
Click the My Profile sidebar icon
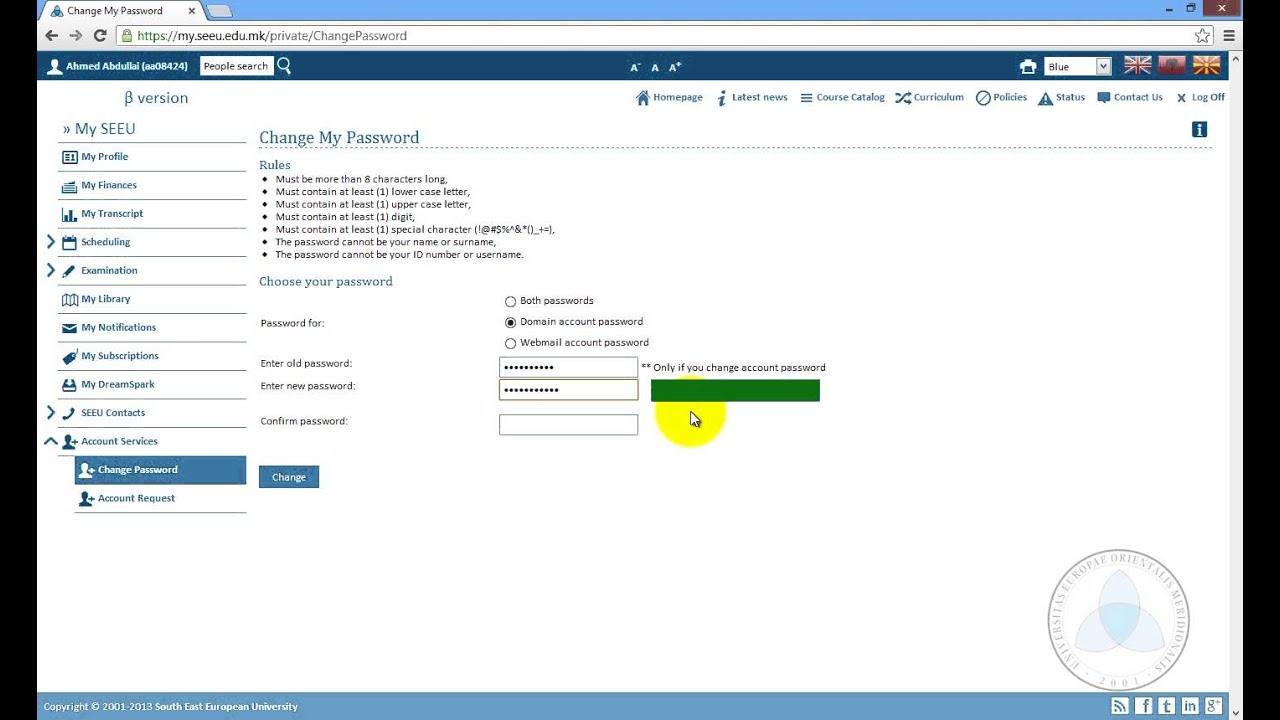(69, 157)
